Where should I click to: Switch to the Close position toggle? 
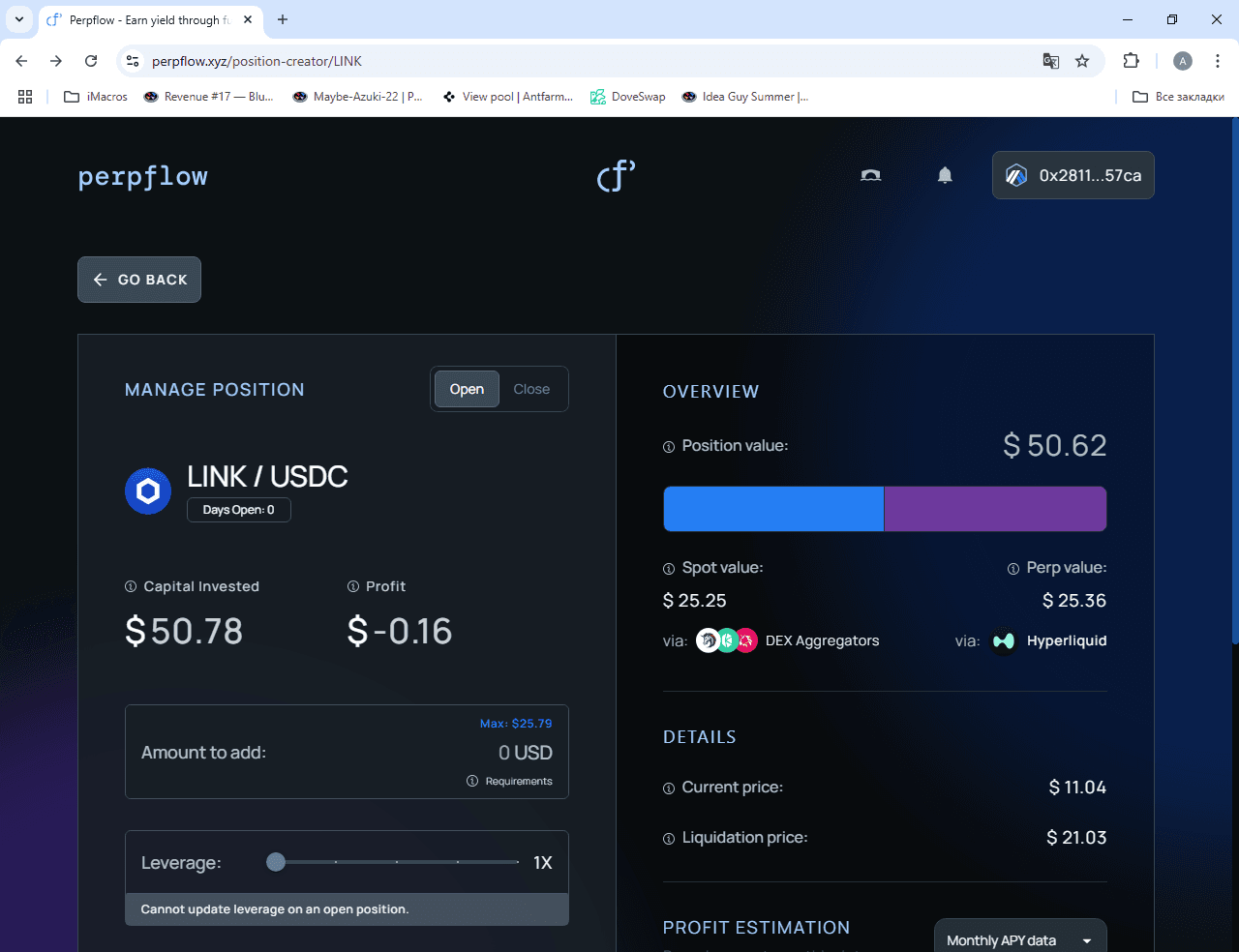click(531, 389)
